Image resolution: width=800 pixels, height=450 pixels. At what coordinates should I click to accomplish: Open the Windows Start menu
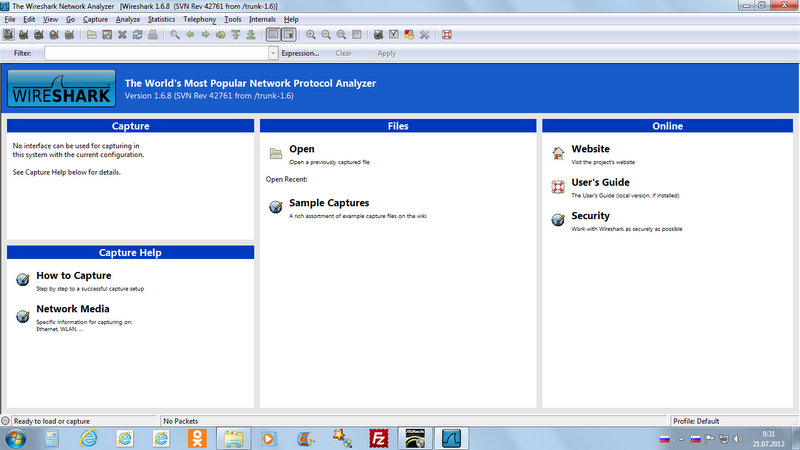[15, 439]
